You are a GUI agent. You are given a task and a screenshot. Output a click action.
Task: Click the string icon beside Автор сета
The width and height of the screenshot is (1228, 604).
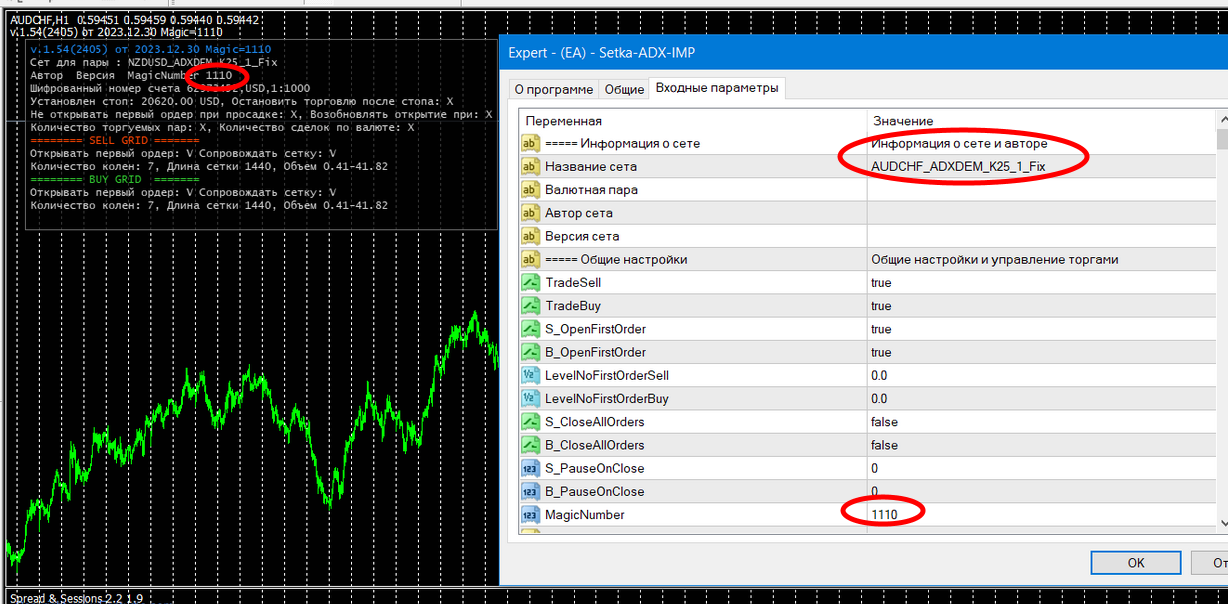coord(530,212)
